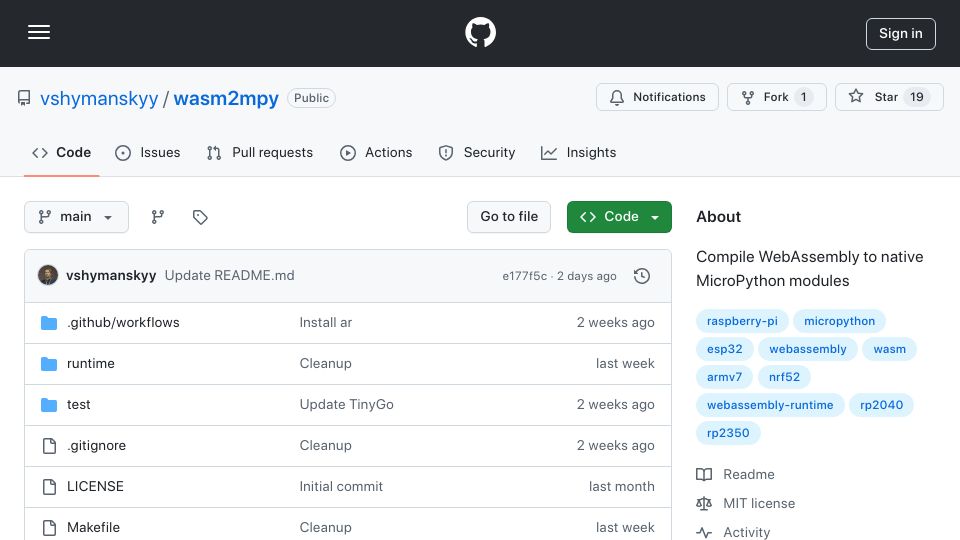
Task: Click the LICENSE file icon
Action: (x=49, y=487)
